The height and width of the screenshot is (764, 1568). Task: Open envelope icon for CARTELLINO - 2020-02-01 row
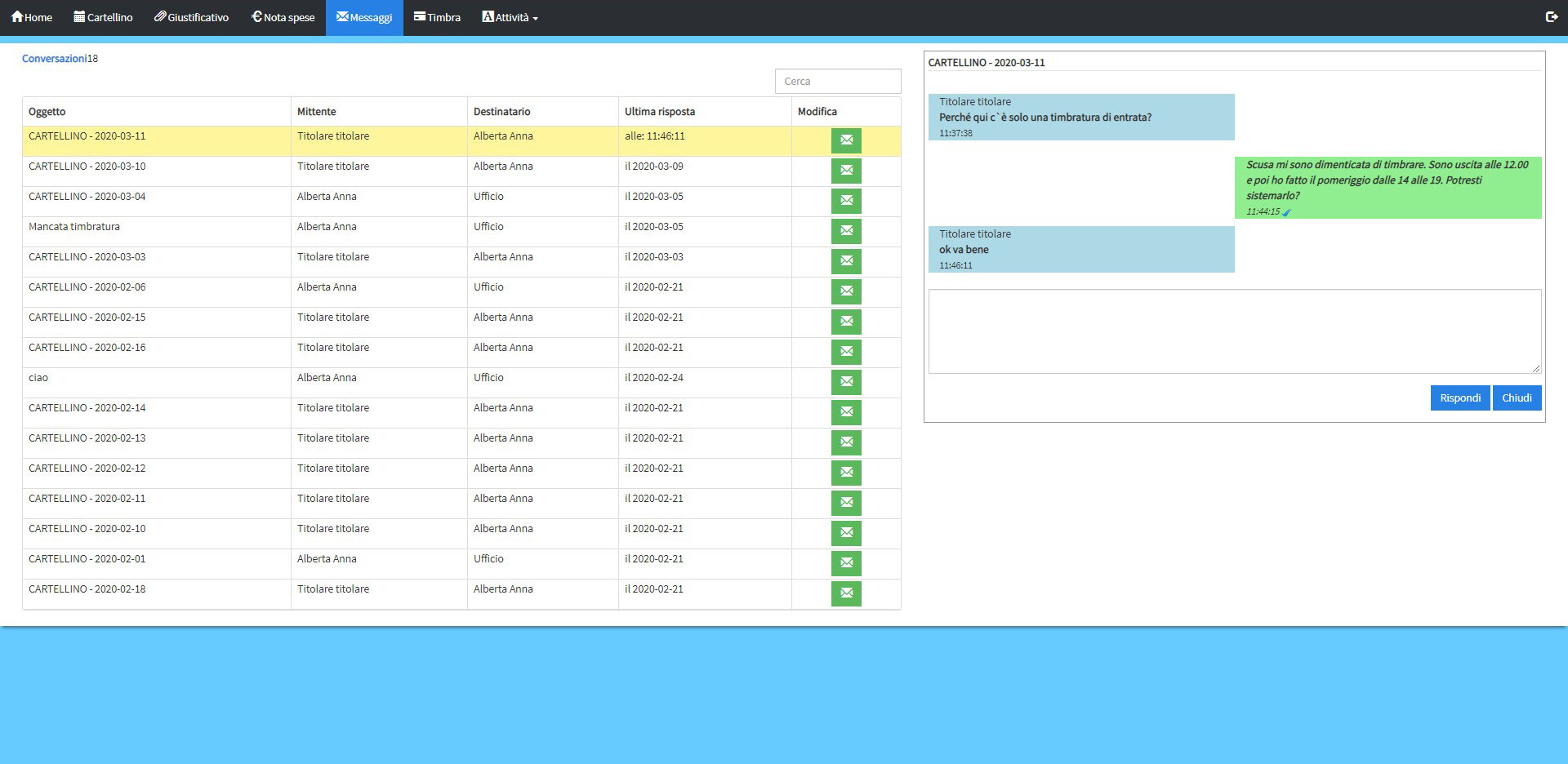(x=846, y=563)
